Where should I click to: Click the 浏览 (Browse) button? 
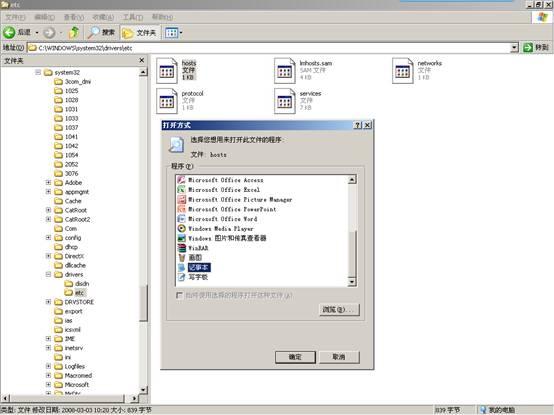coord(339,310)
